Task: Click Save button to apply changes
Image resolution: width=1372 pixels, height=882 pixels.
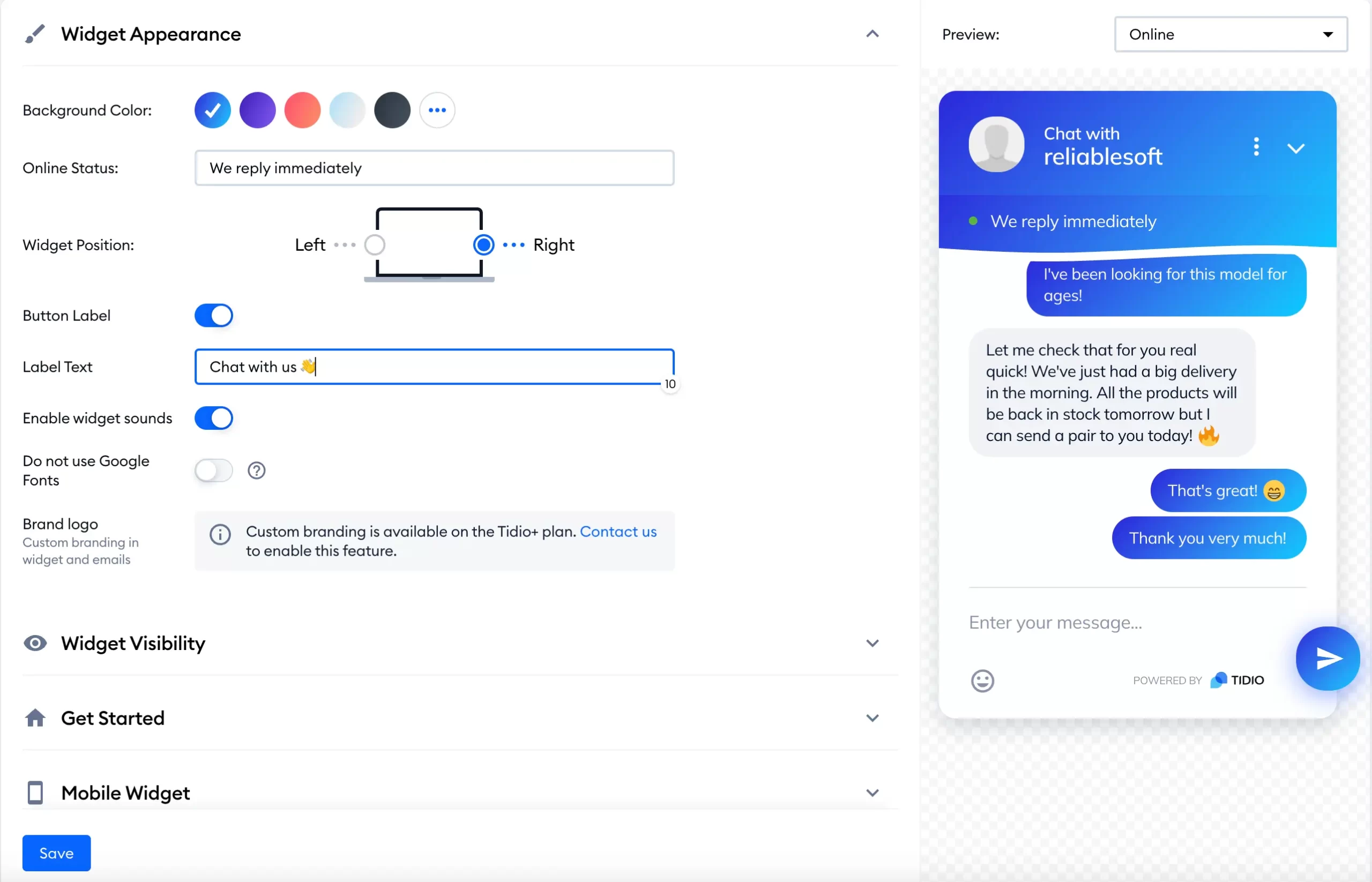Action: [x=56, y=852]
